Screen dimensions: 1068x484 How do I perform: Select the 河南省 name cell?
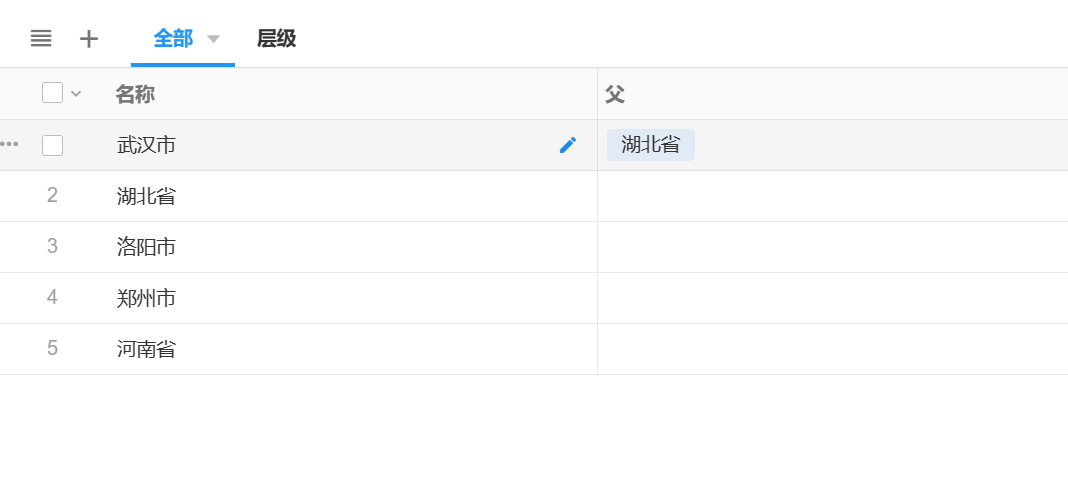[x=146, y=349]
